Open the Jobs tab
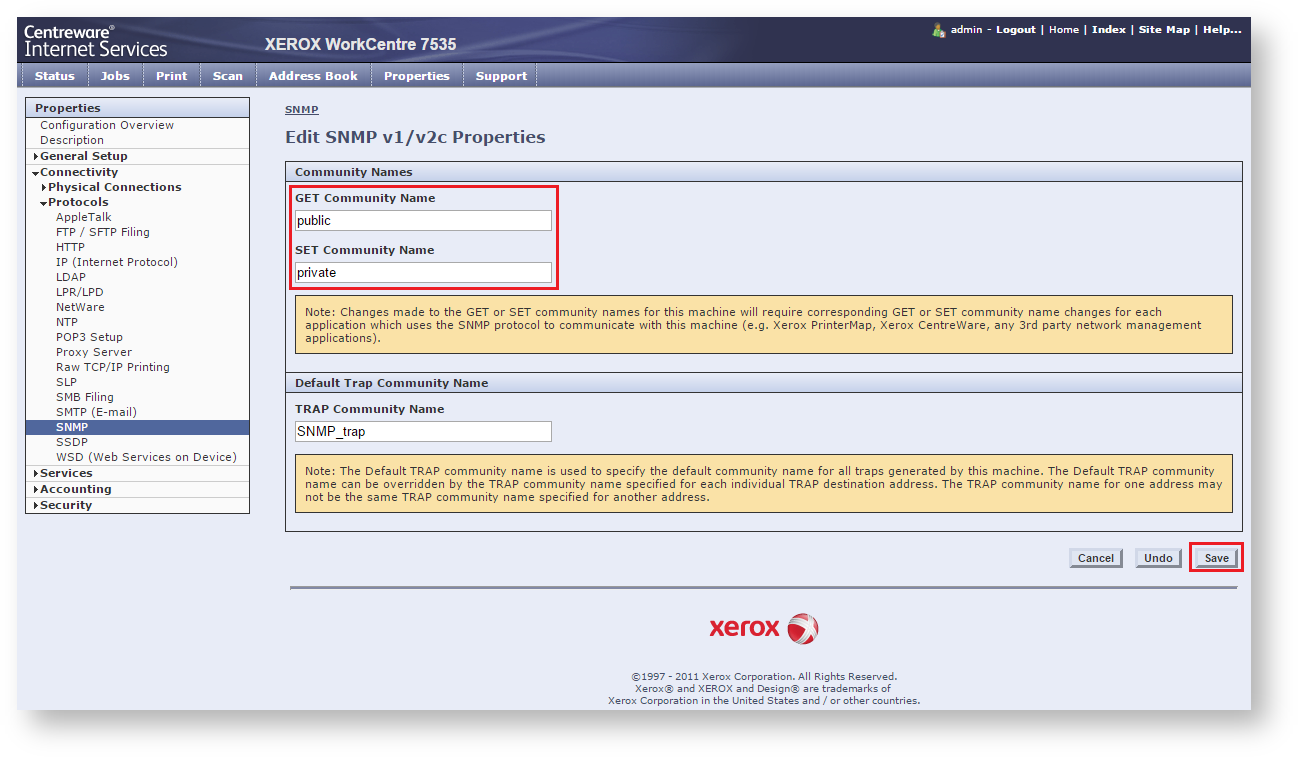Screen dimensions: 1299x758 pos(116,76)
